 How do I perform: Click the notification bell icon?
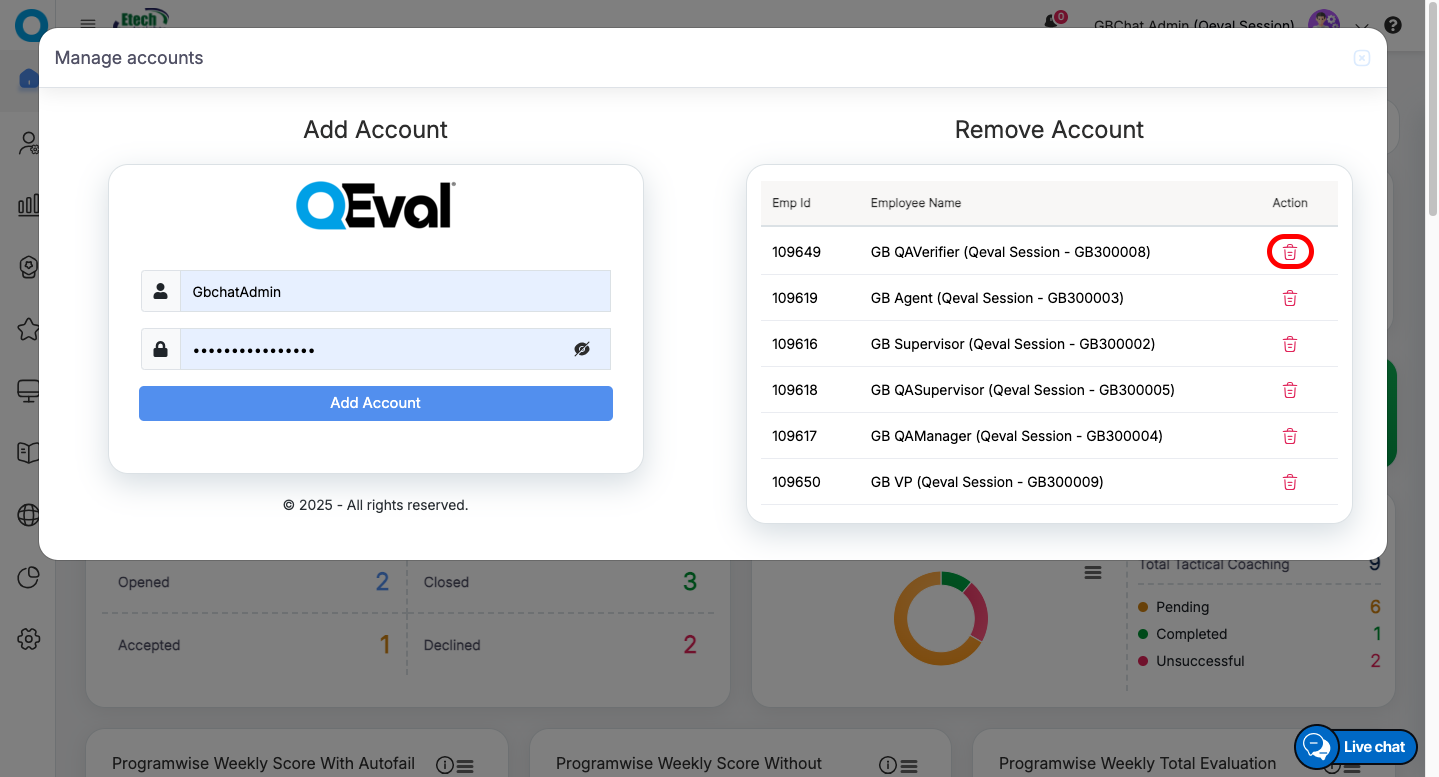(1051, 22)
